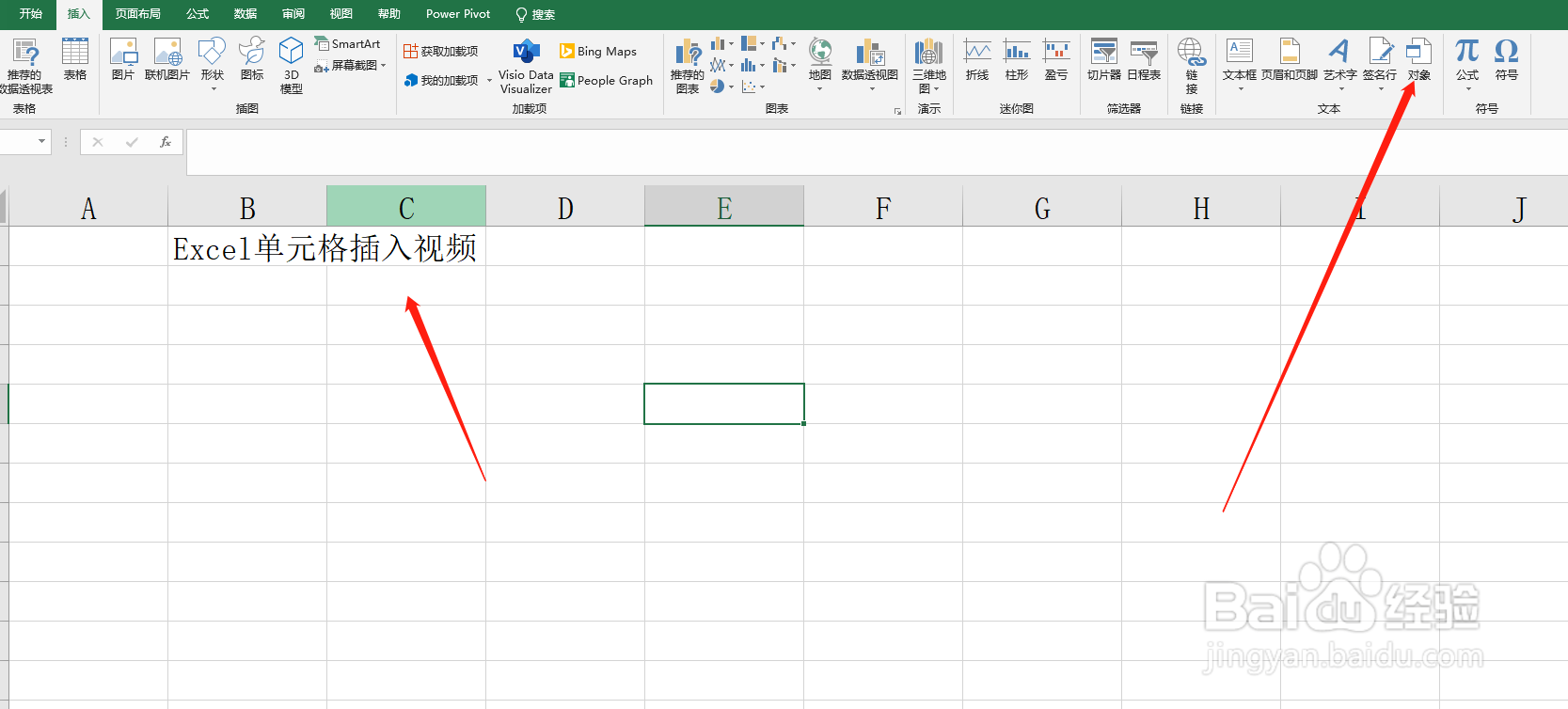Switch to the 开始 Home tab

point(31,14)
